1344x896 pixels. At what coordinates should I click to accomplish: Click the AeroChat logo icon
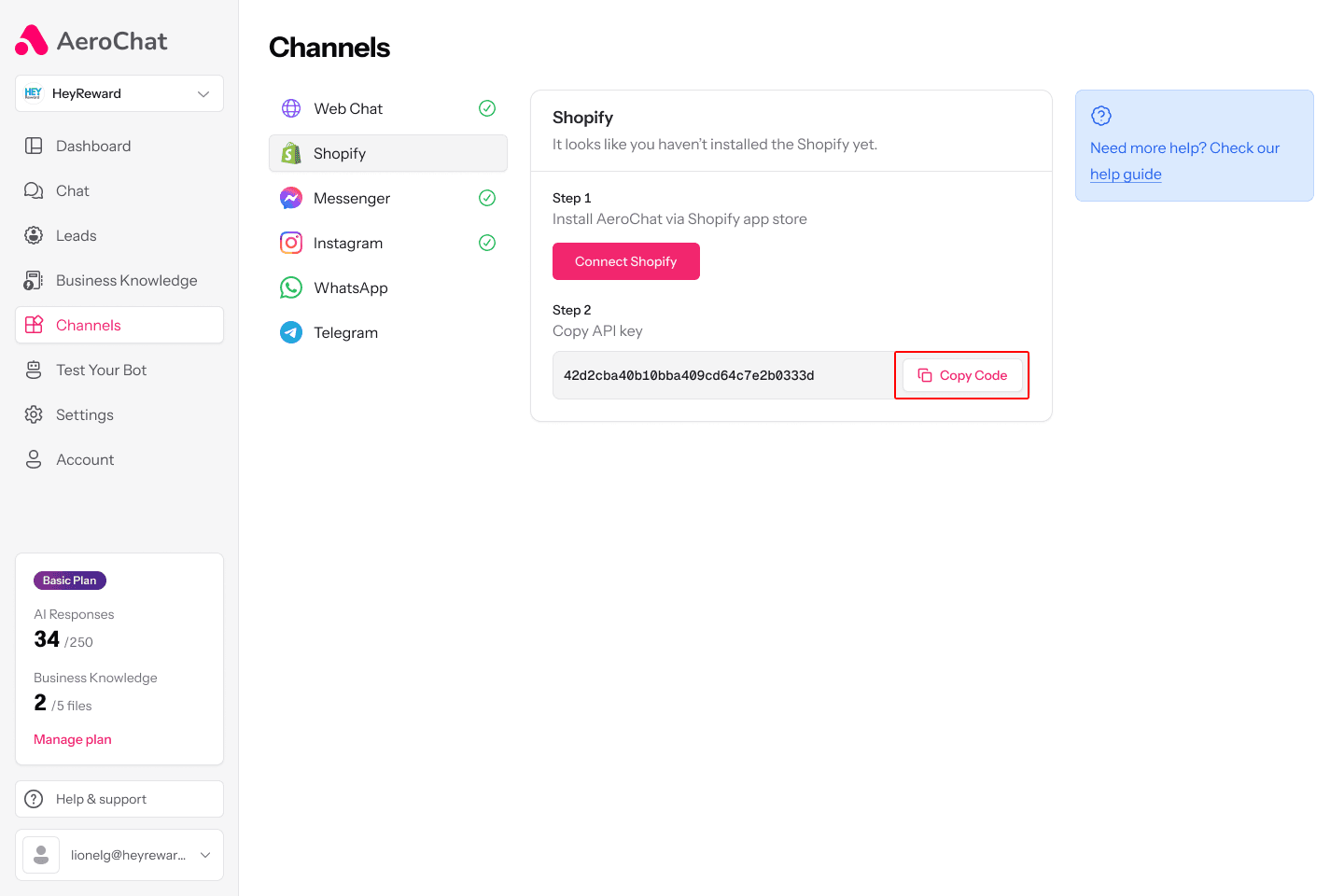click(x=32, y=40)
